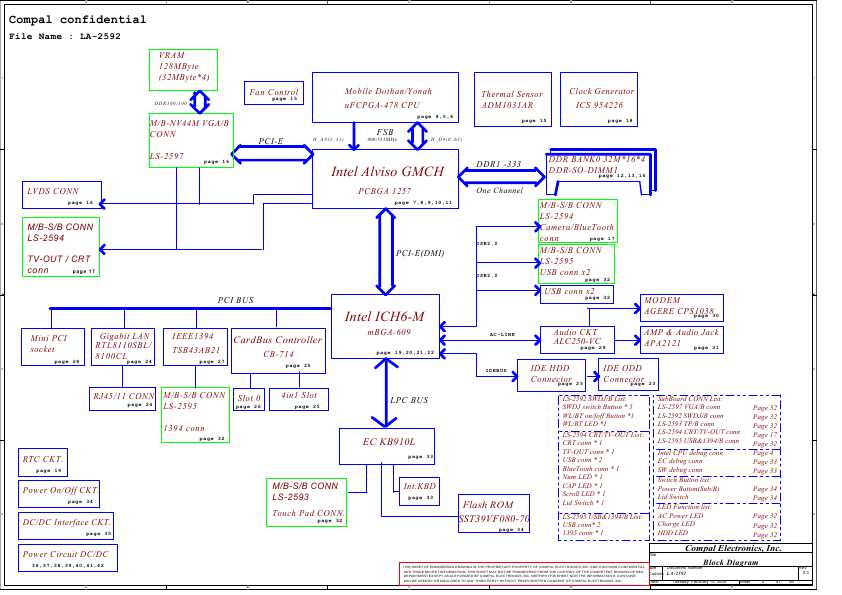Select the "IDEBUS" signal label
This screenshot has height=595, width=842.
point(496,371)
